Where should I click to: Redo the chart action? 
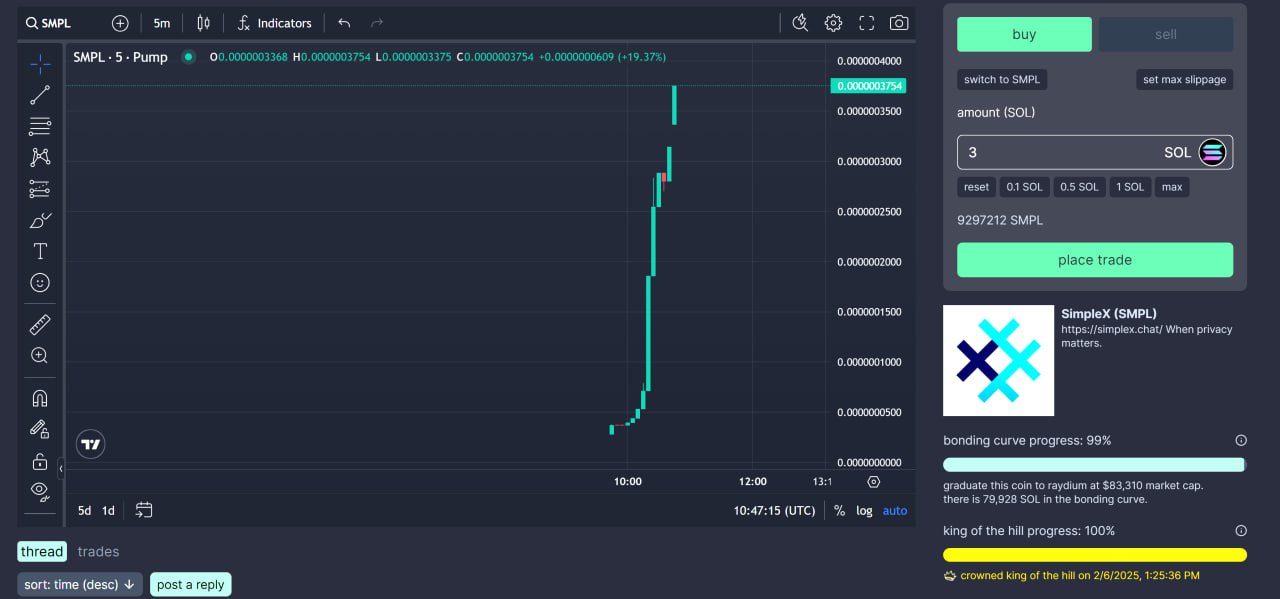click(x=377, y=23)
